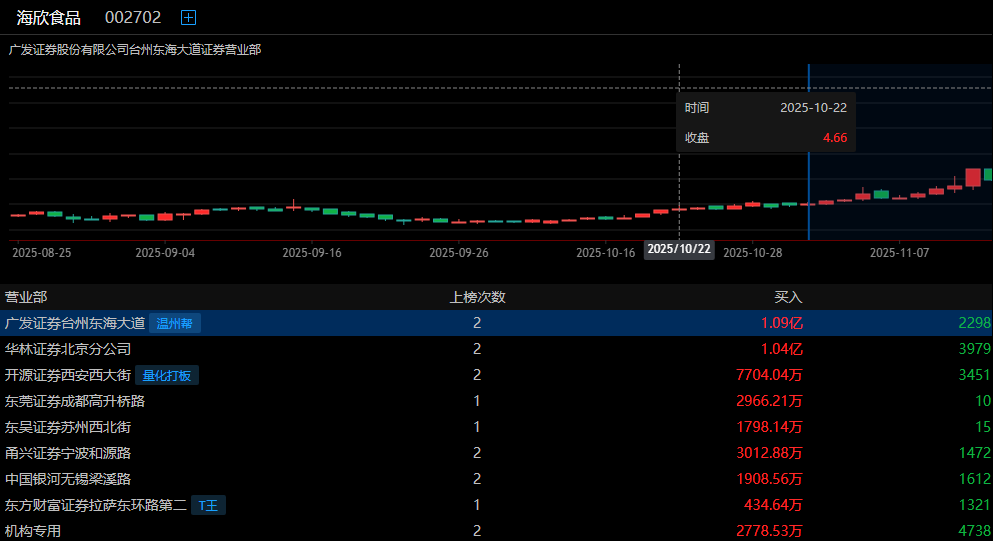Select the 中国银河无锡梁溪路 row
The height and width of the screenshot is (541, 993).
[496, 479]
